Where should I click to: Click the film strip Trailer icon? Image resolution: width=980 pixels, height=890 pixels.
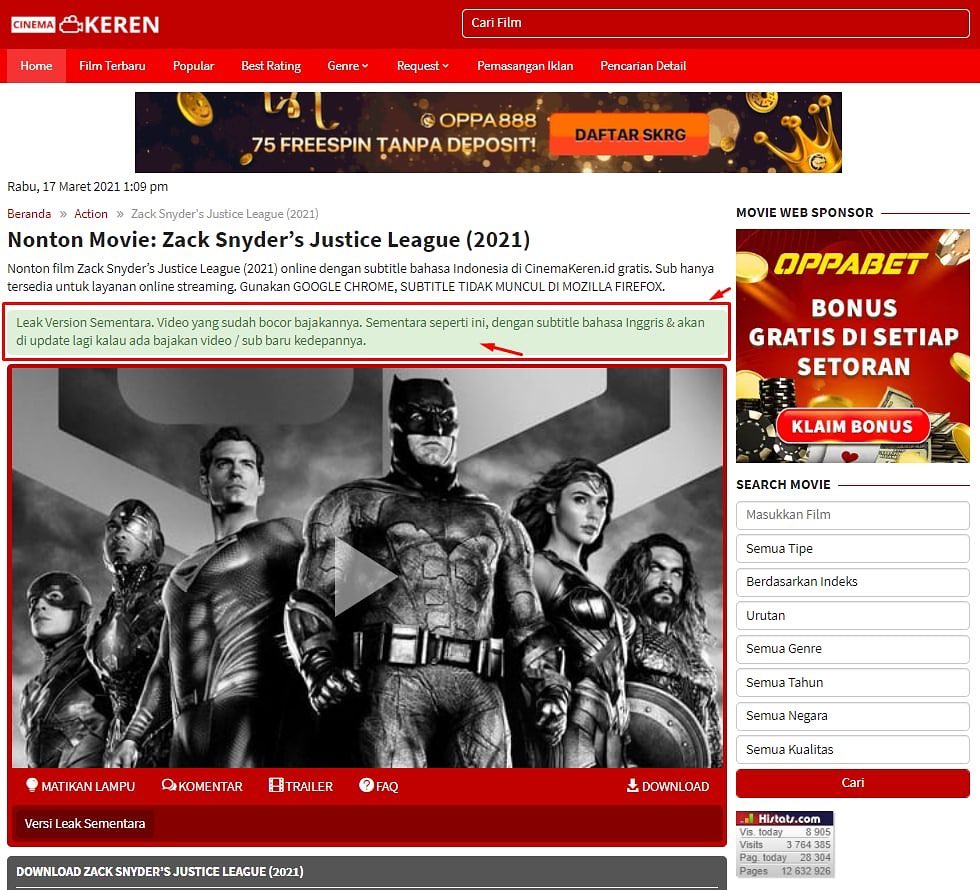click(276, 785)
